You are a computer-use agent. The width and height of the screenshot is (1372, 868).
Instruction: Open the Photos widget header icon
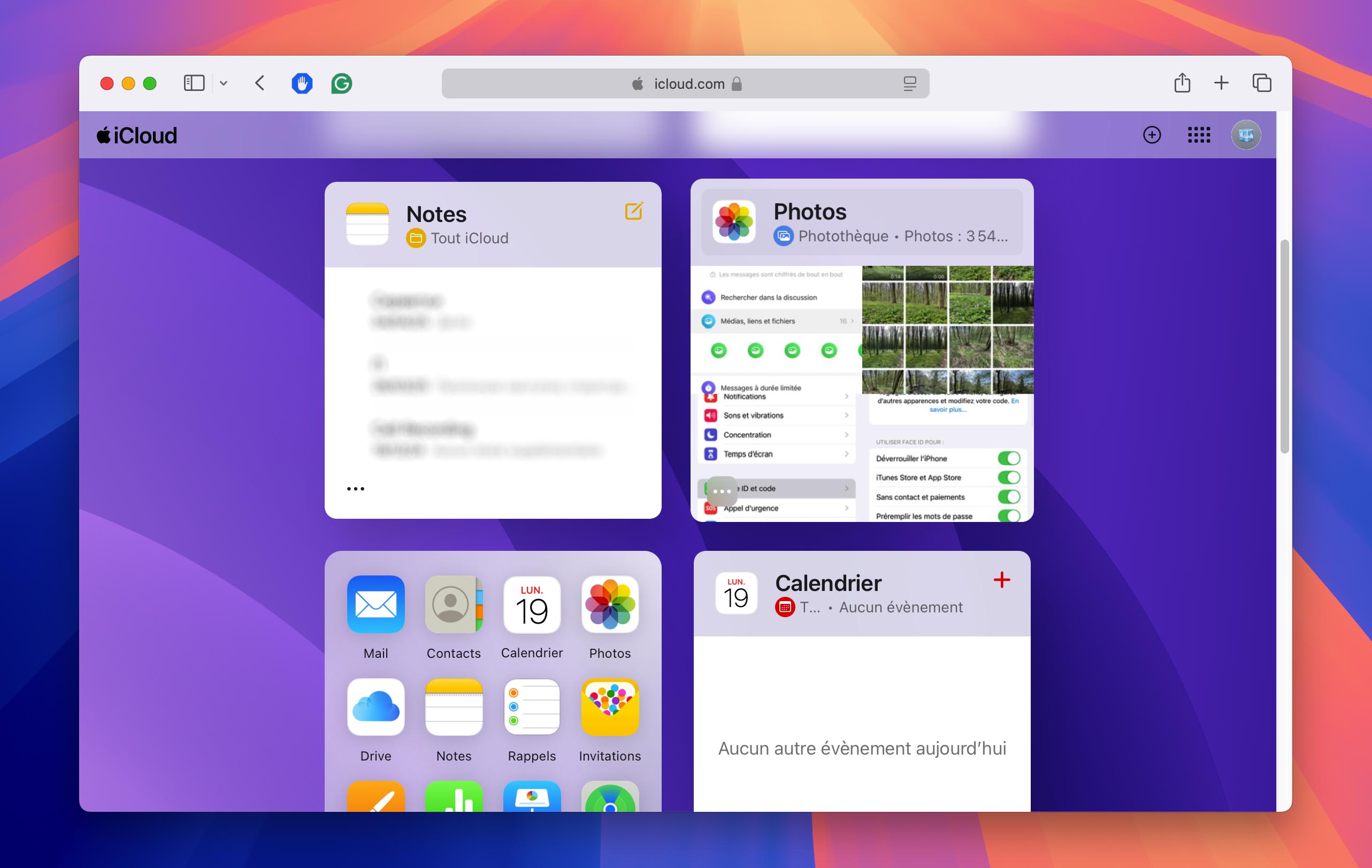click(x=734, y=221)
